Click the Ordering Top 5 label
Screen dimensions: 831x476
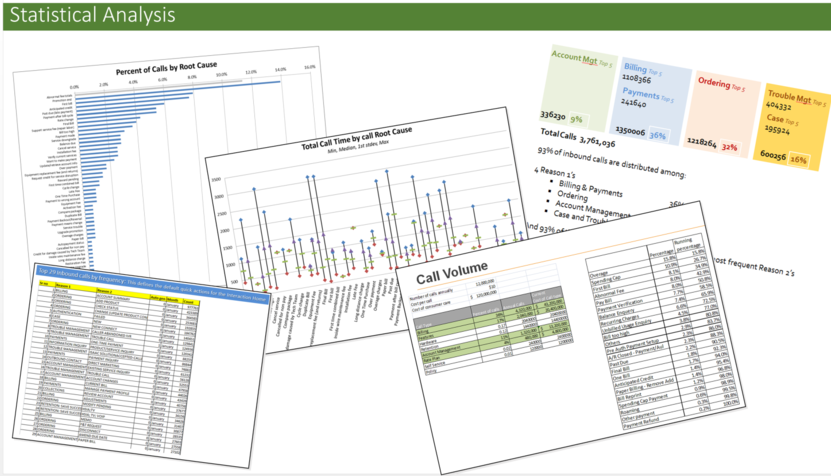721,84
